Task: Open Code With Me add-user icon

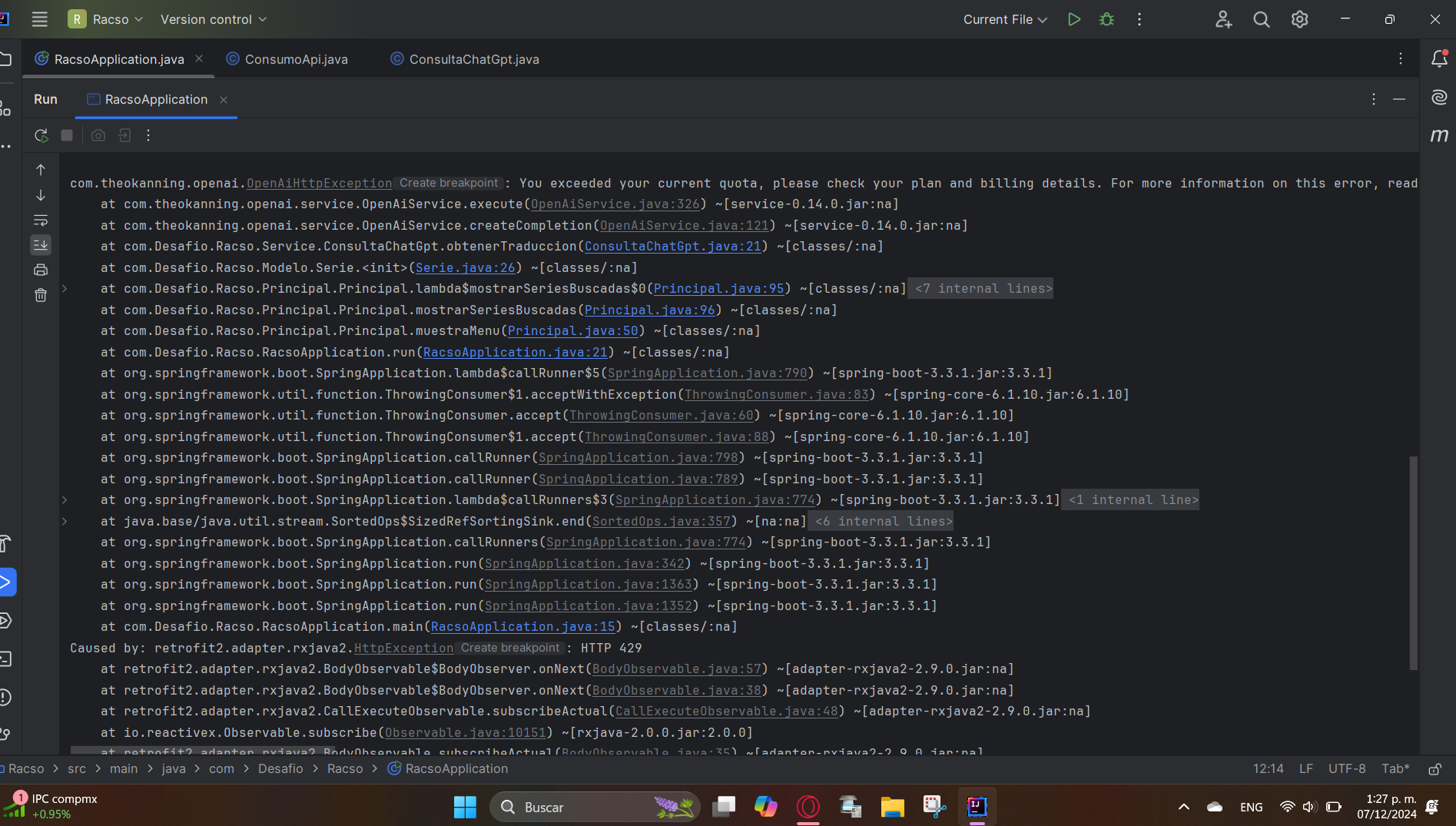Action: 1223,19
